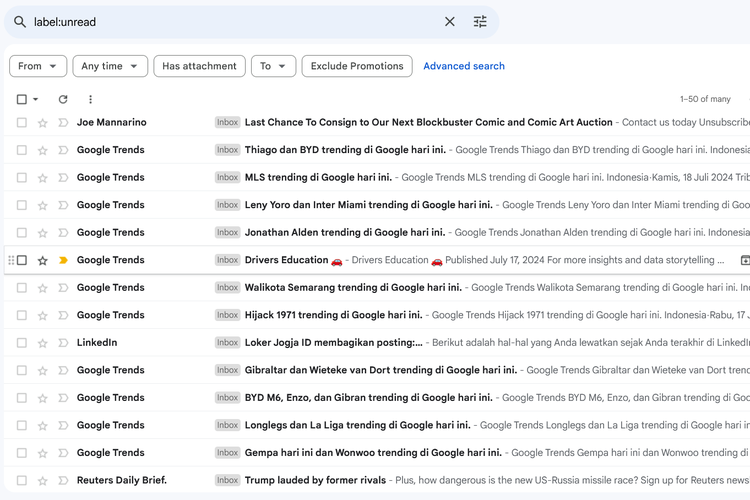Mark the Hijack 1971 email as important
This screenshot has width=750, height=500.
pyautogui.click(x=63, y=315)
